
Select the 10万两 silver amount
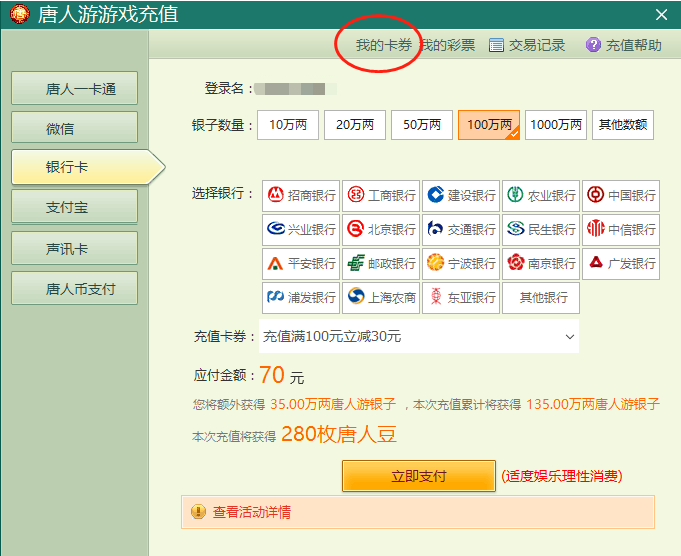point(288,125)
